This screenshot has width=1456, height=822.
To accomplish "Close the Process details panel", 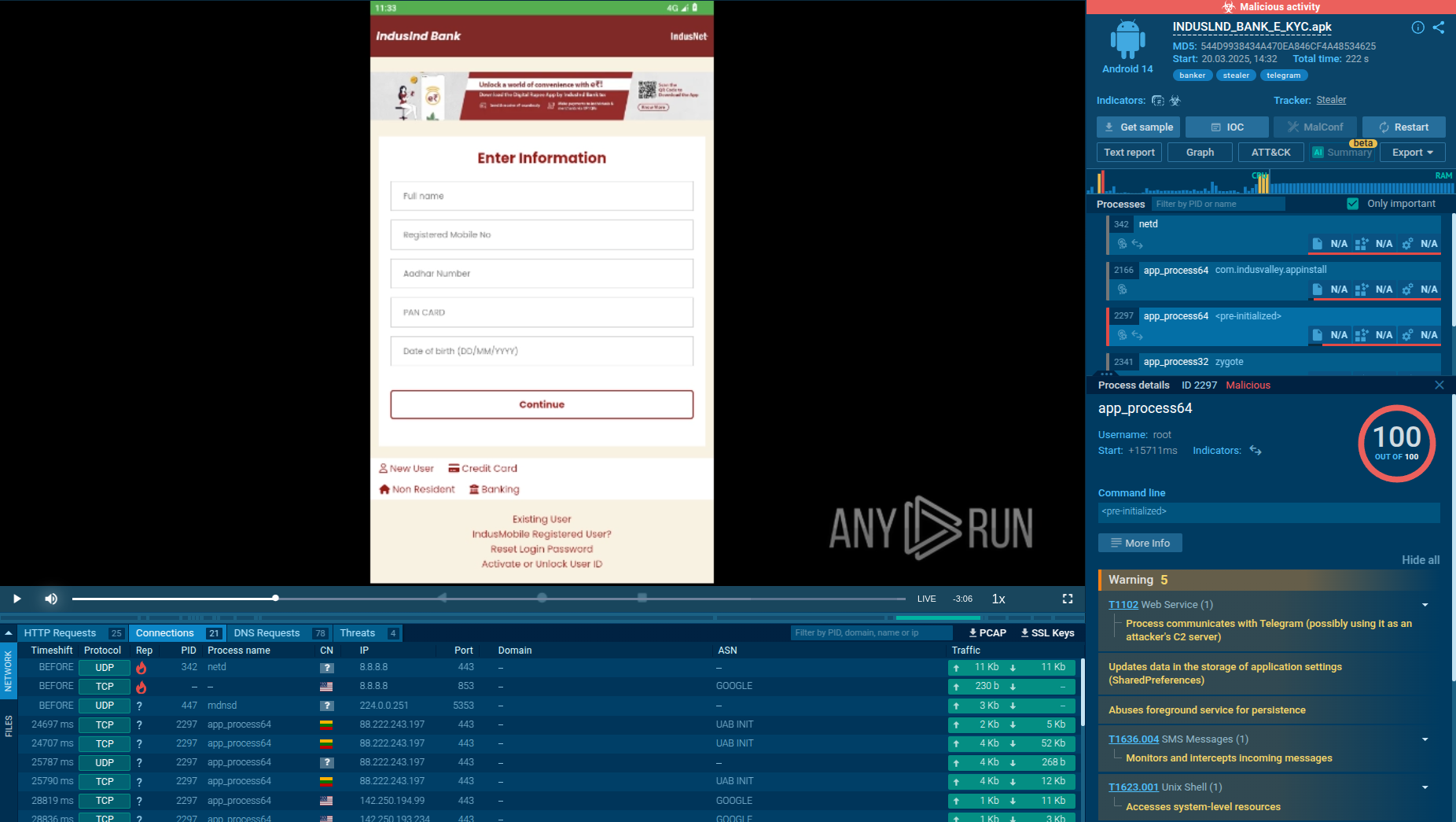I will point(1439,385).
